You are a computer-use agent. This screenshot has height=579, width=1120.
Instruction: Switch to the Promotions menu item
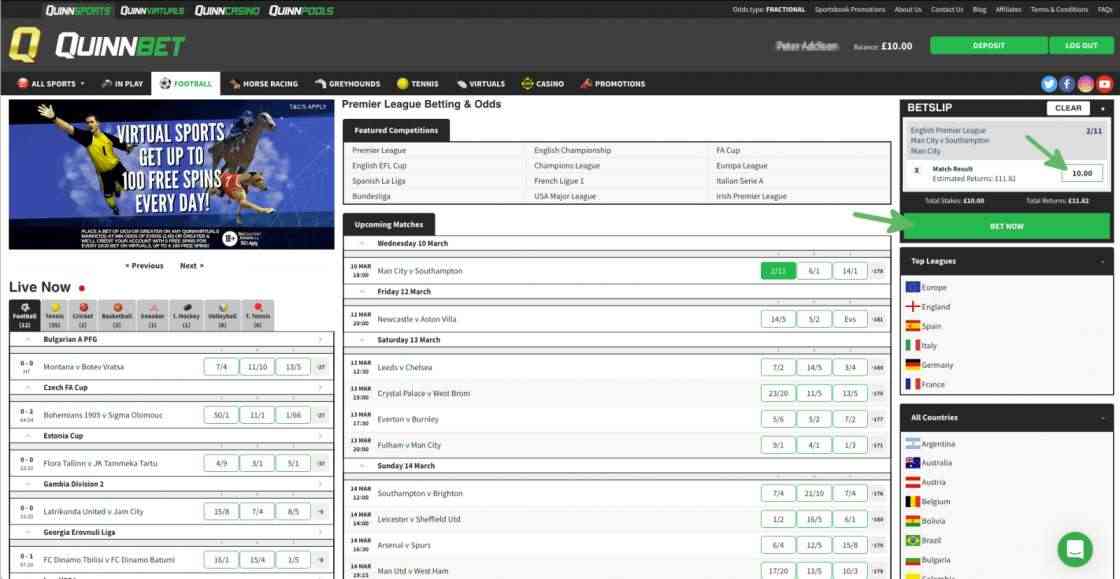[613, 84]
